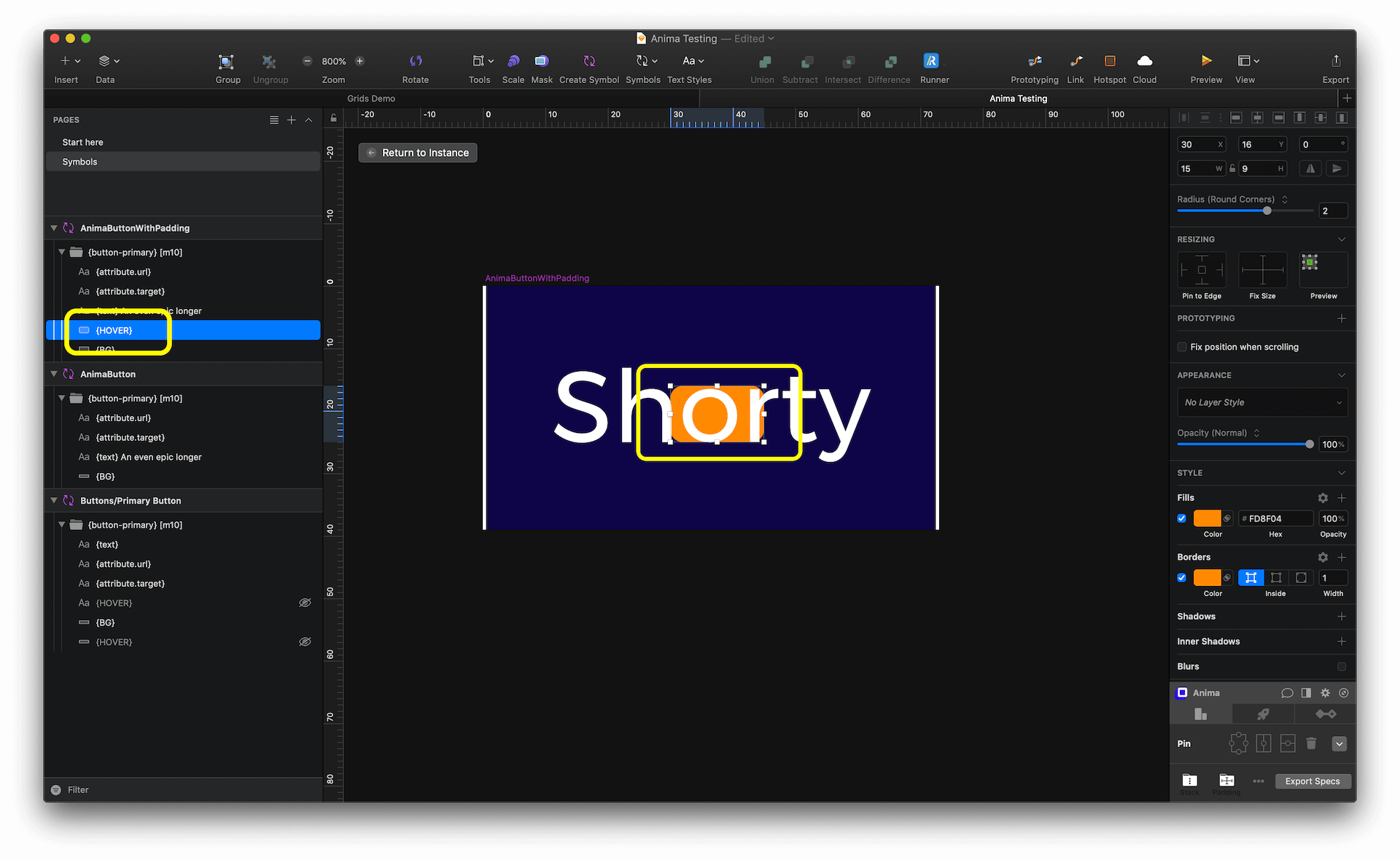Click the Cloud upload icon
Image resolution: width=1400 pixels, height=860 pixels.
point(1144,61)
